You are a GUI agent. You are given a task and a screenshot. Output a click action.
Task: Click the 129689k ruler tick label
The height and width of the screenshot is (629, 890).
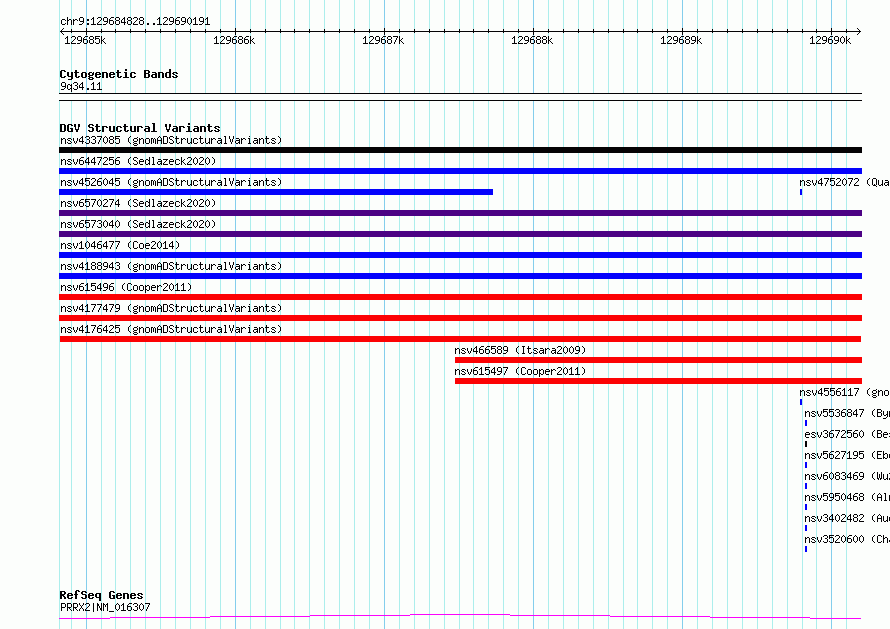tap(681, 40)
